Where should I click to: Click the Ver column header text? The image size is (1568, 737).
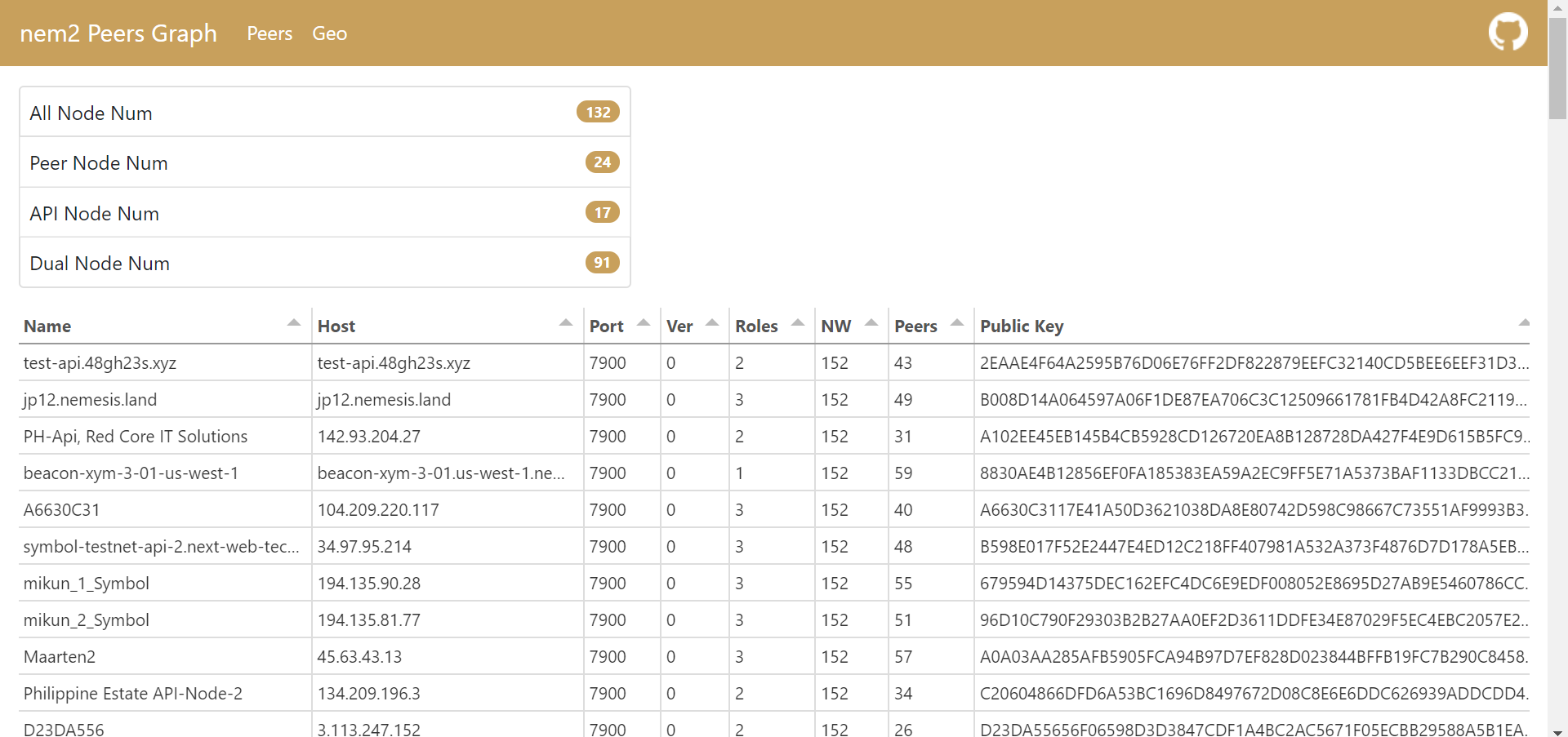pos(679,326)
